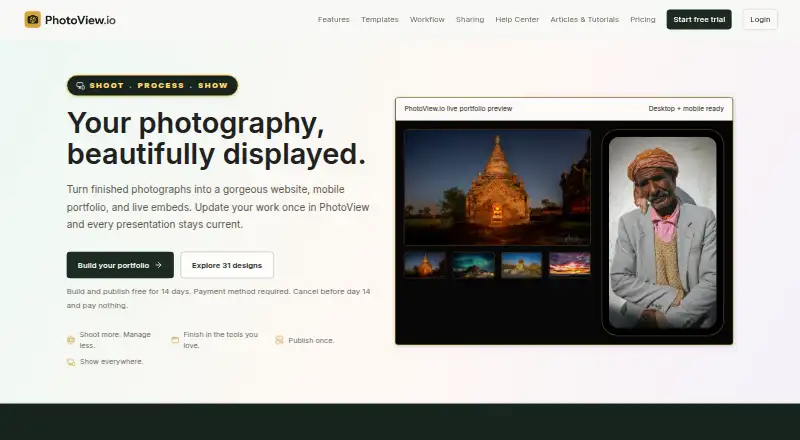Click the 'Publish once.' text
This screenshot has height=440, width=800.
[x=311, y=340]
